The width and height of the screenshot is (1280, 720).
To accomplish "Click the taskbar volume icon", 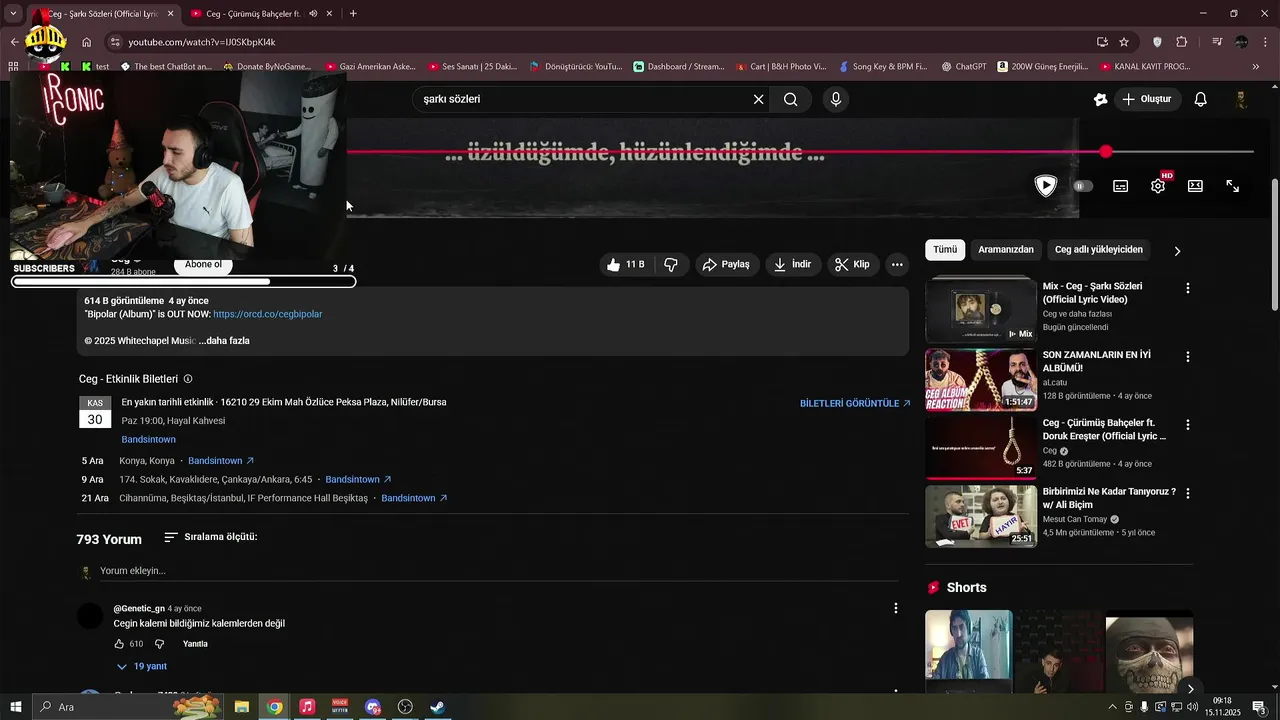I will [x=1192, y=707].
